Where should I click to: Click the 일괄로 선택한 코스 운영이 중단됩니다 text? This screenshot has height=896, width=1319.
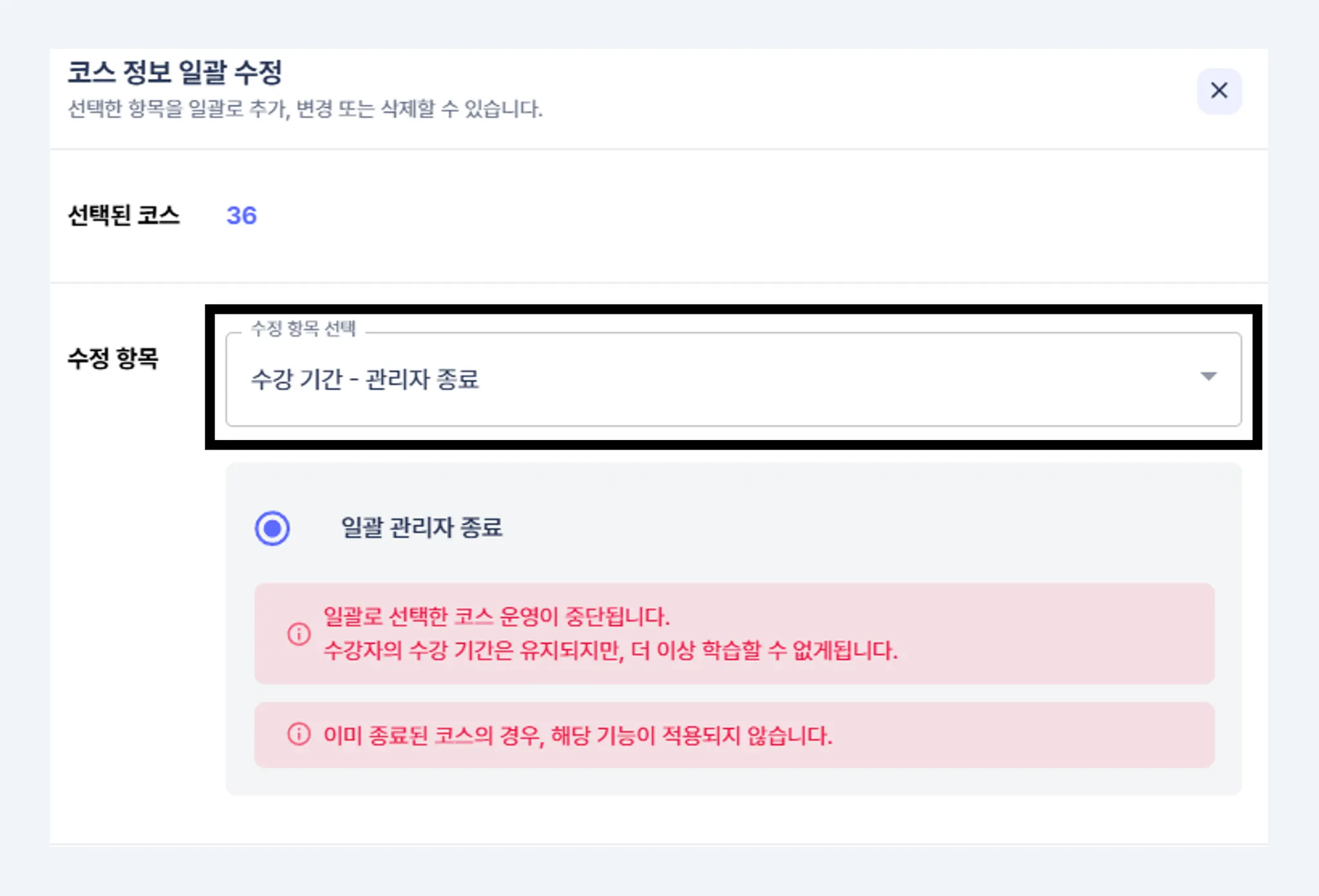pyautogui.click(x=496, y=616)
